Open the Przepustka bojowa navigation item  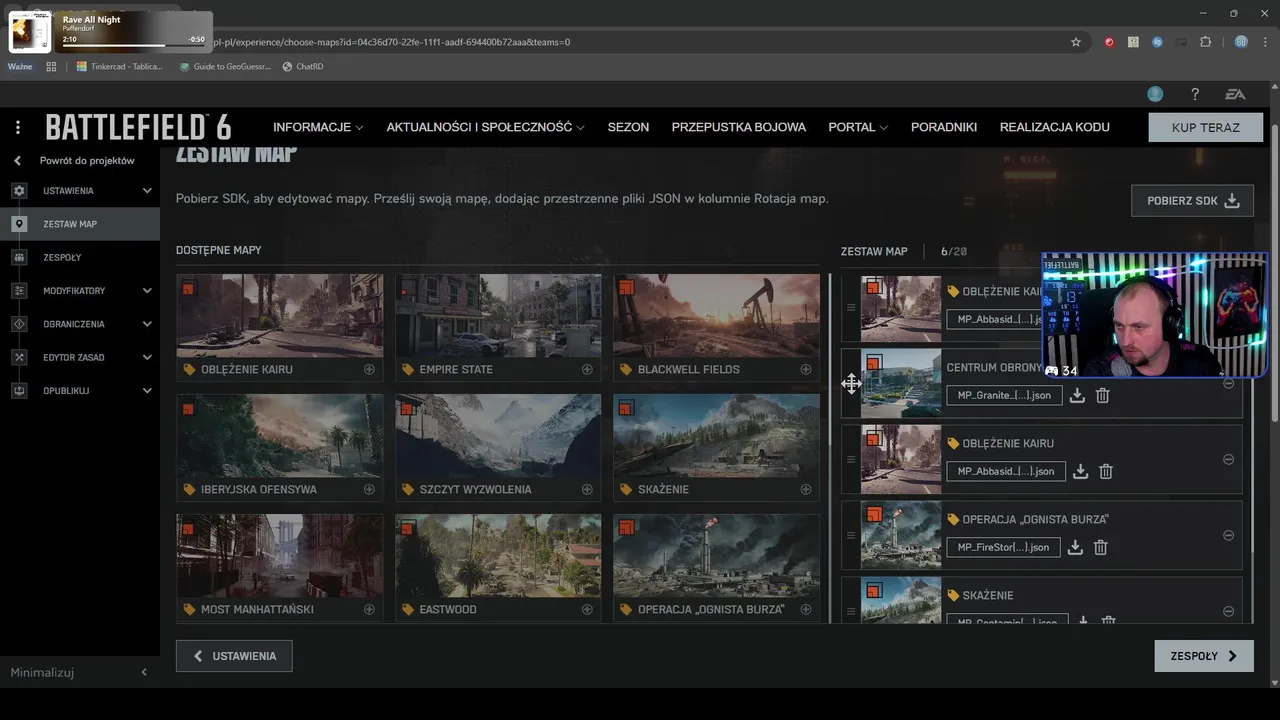pyautogui.click(x=739, y=127)
